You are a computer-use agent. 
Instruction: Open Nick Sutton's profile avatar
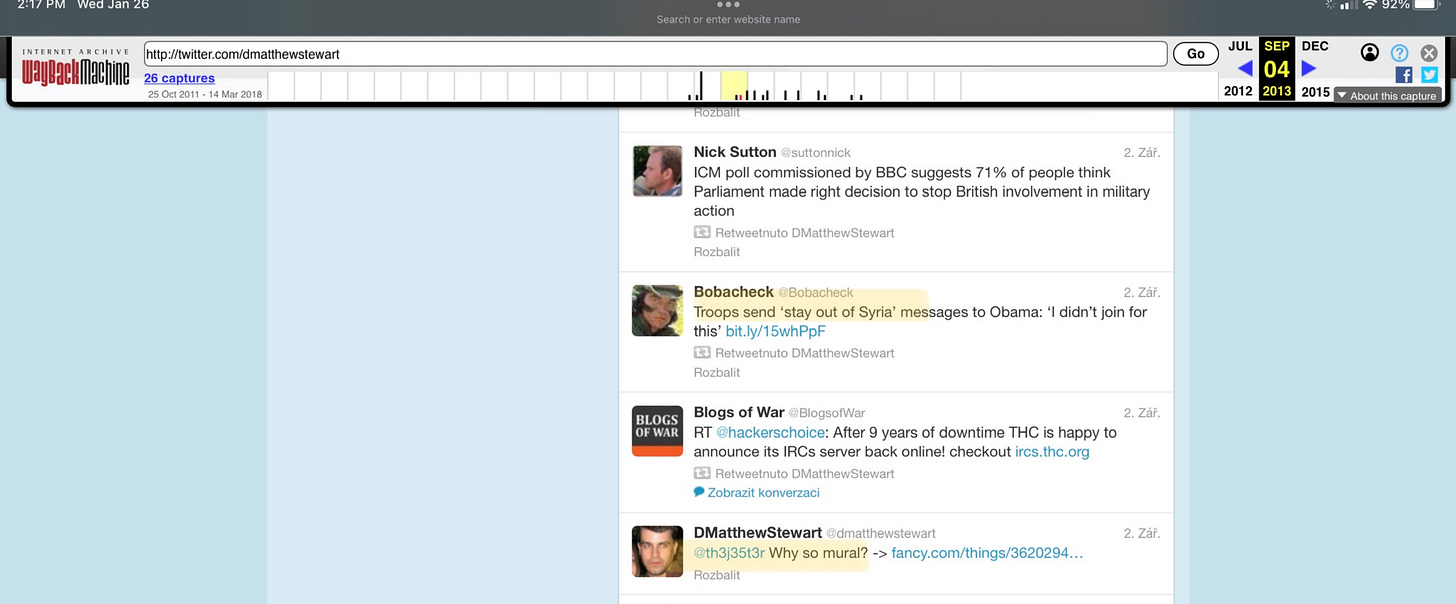coord(657,171)
